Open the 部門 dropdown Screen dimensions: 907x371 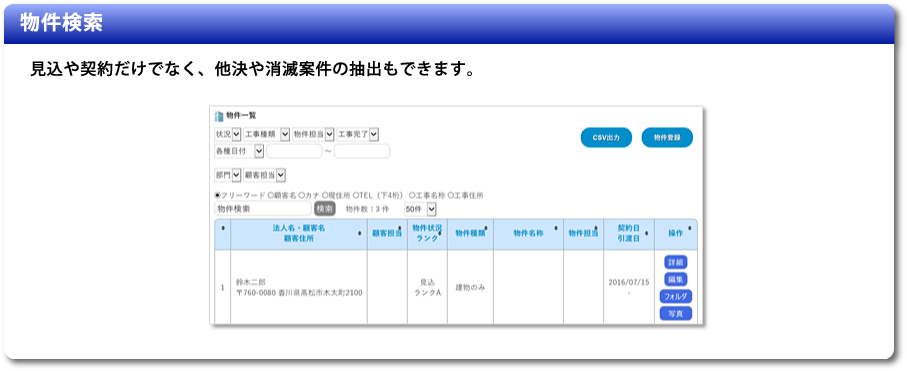pyautogui.click(x=227, y=174)
